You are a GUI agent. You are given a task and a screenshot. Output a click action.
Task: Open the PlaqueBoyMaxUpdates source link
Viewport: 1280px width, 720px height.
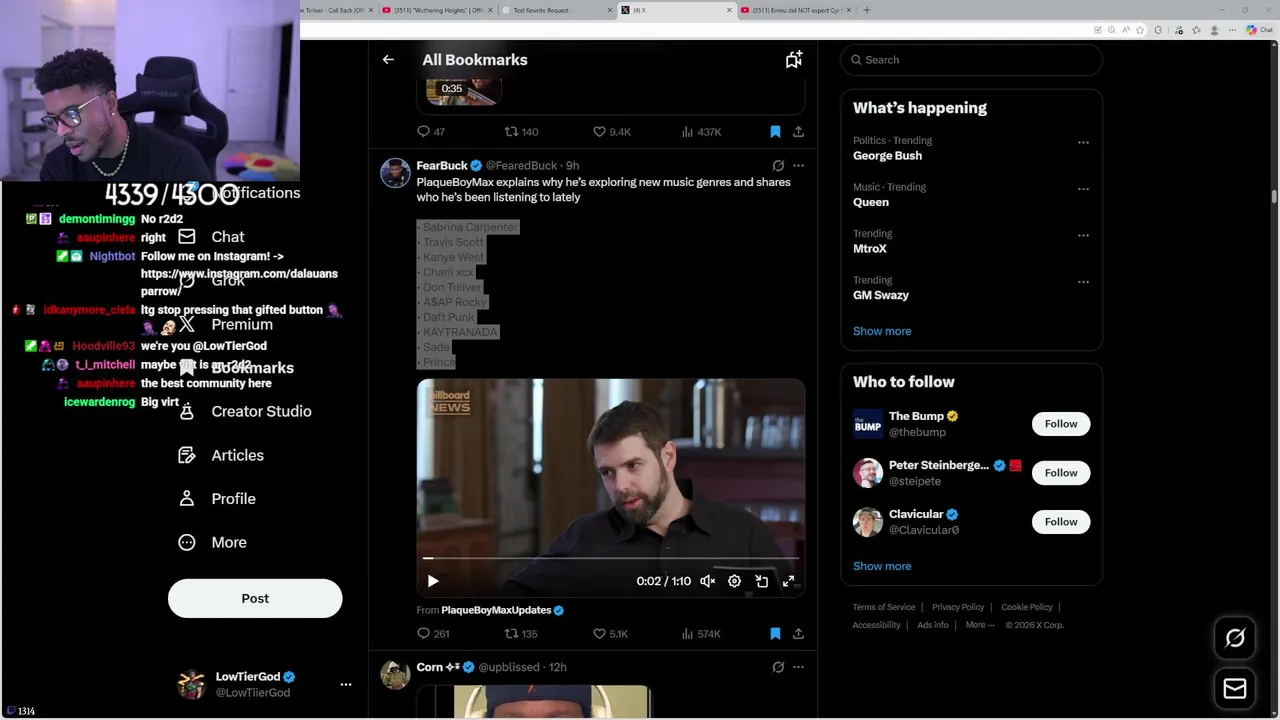click(x=496, y=611)
